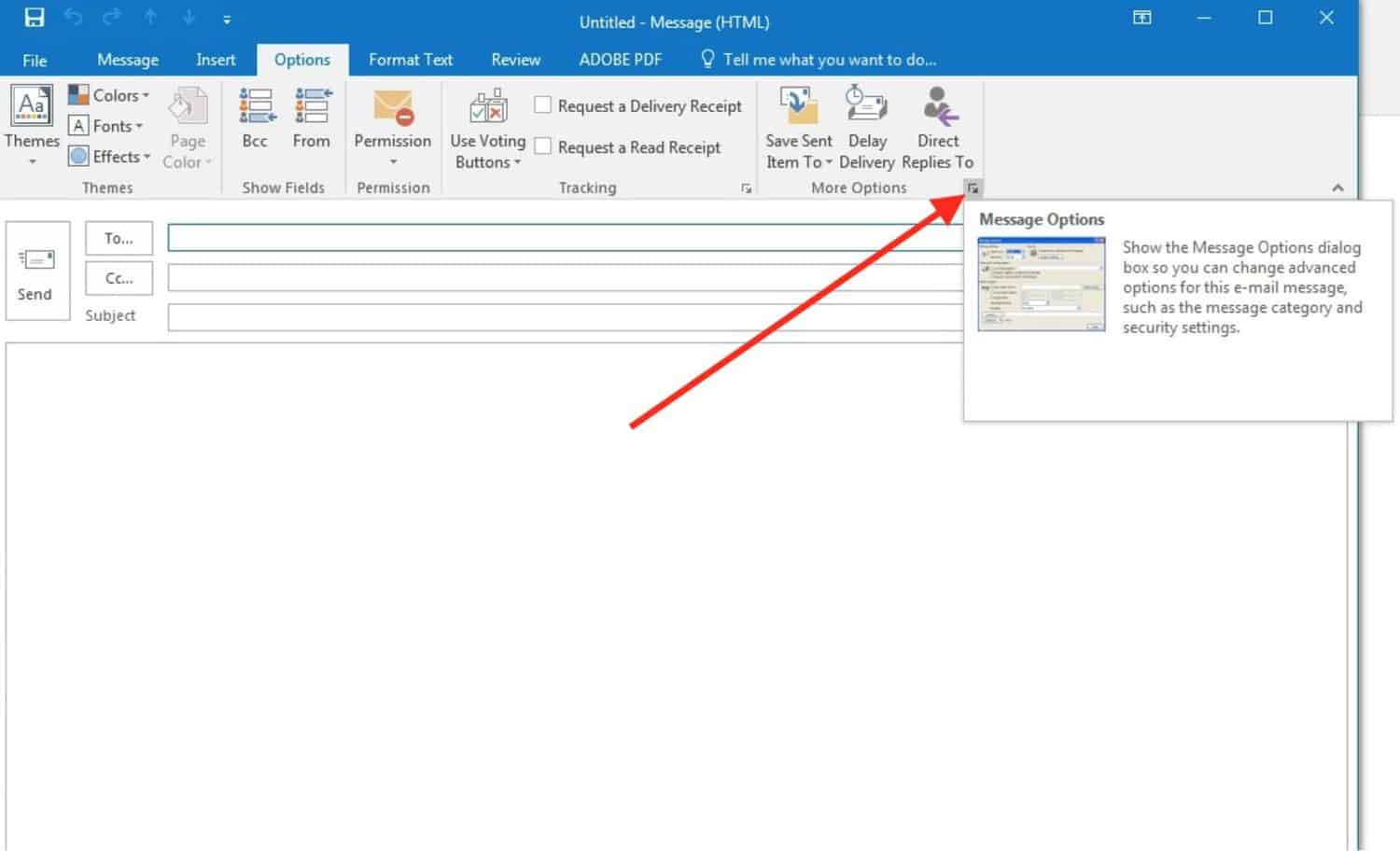Click the To... button
Viewport: 1400px width, 851px height.
pyautogui.click(x=118, y=238)
